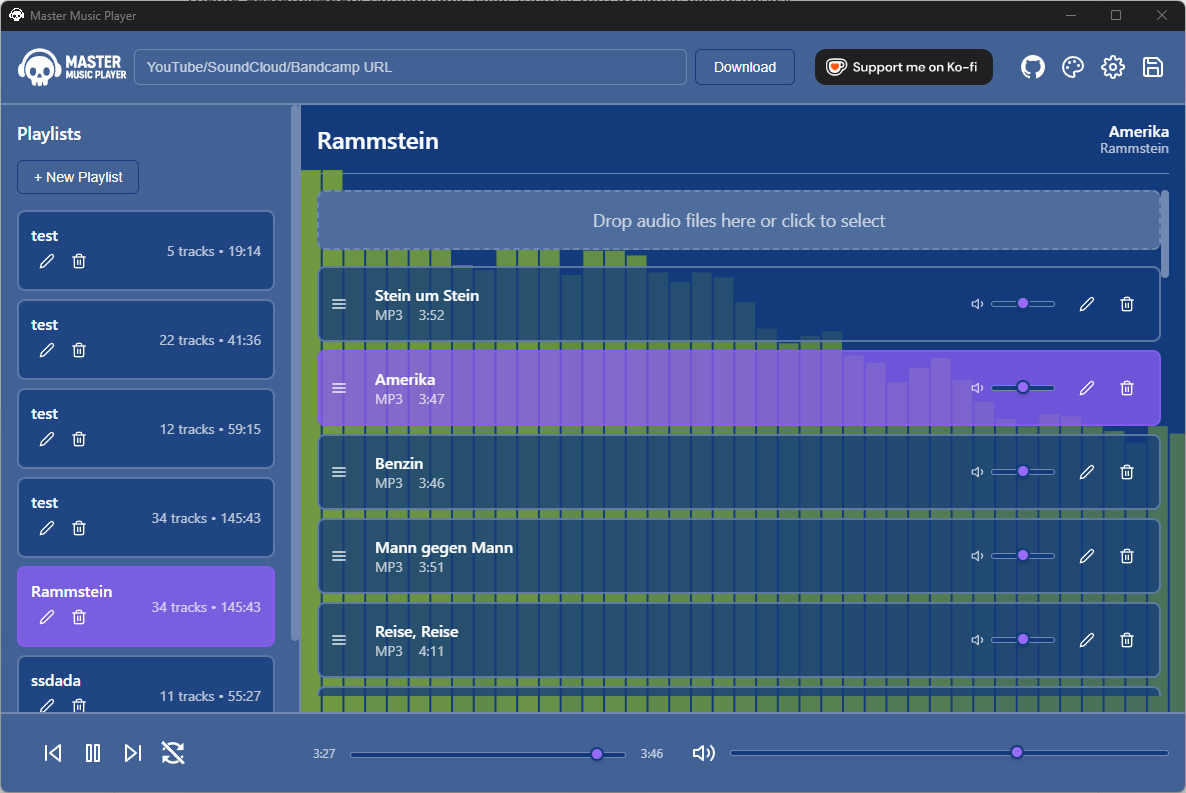Click the Reise, Reise drag handle

(339, 640)
